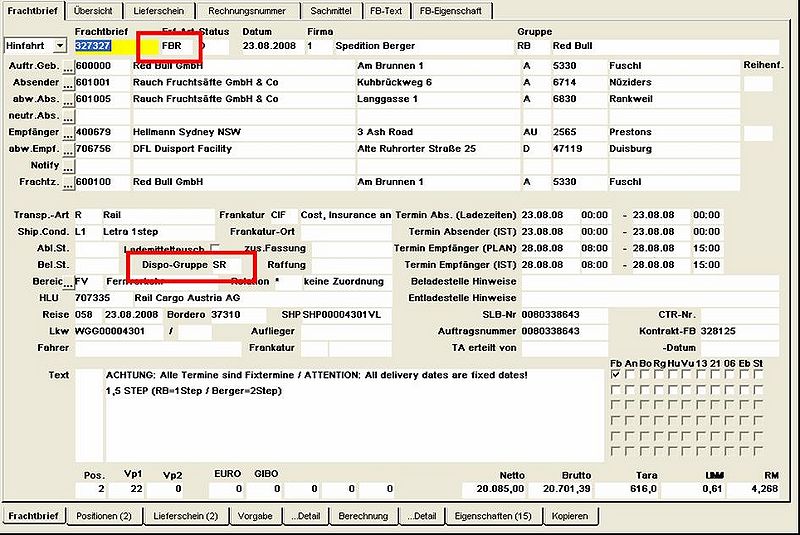Click the SLB-Nr field 0080338643
The width and height of the screenshot is (800, 535).
click(564, 315)
